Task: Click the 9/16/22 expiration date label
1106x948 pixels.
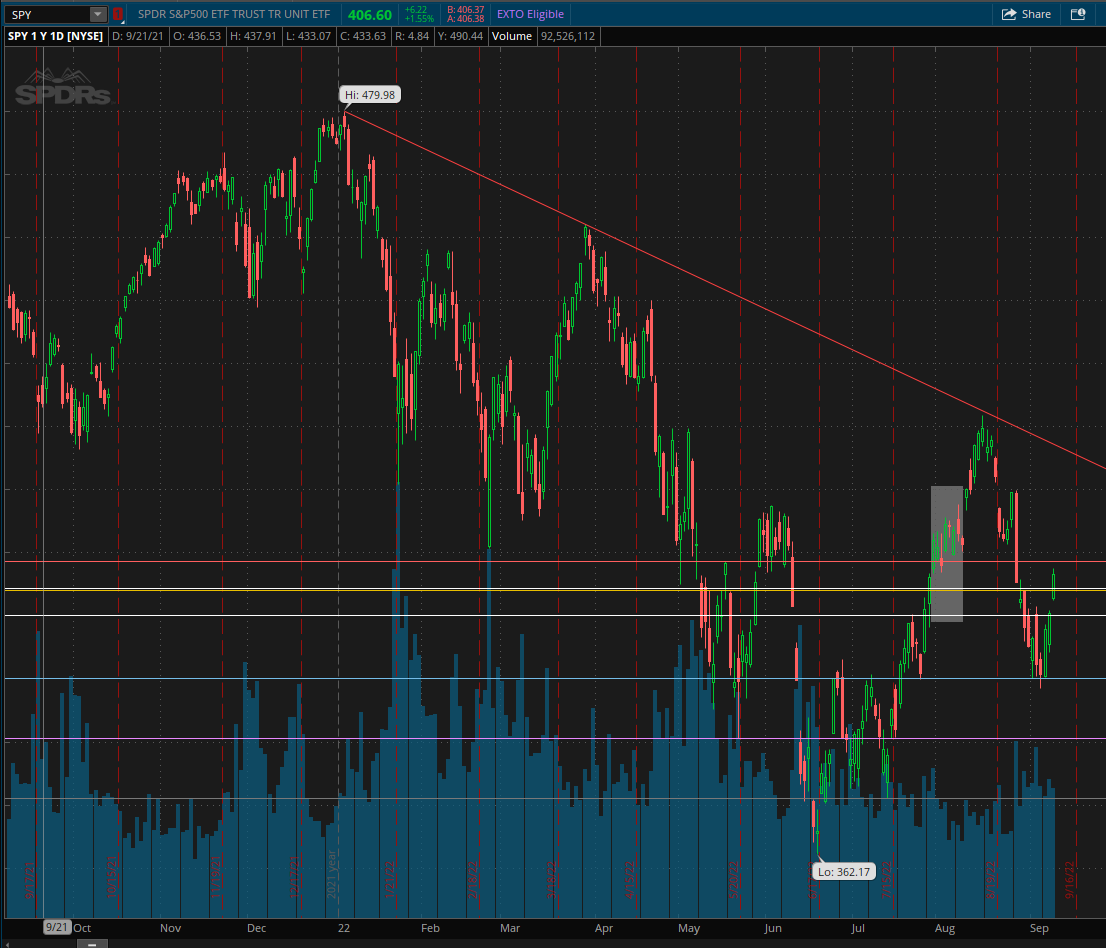Action: click(x=1069, y=879)
